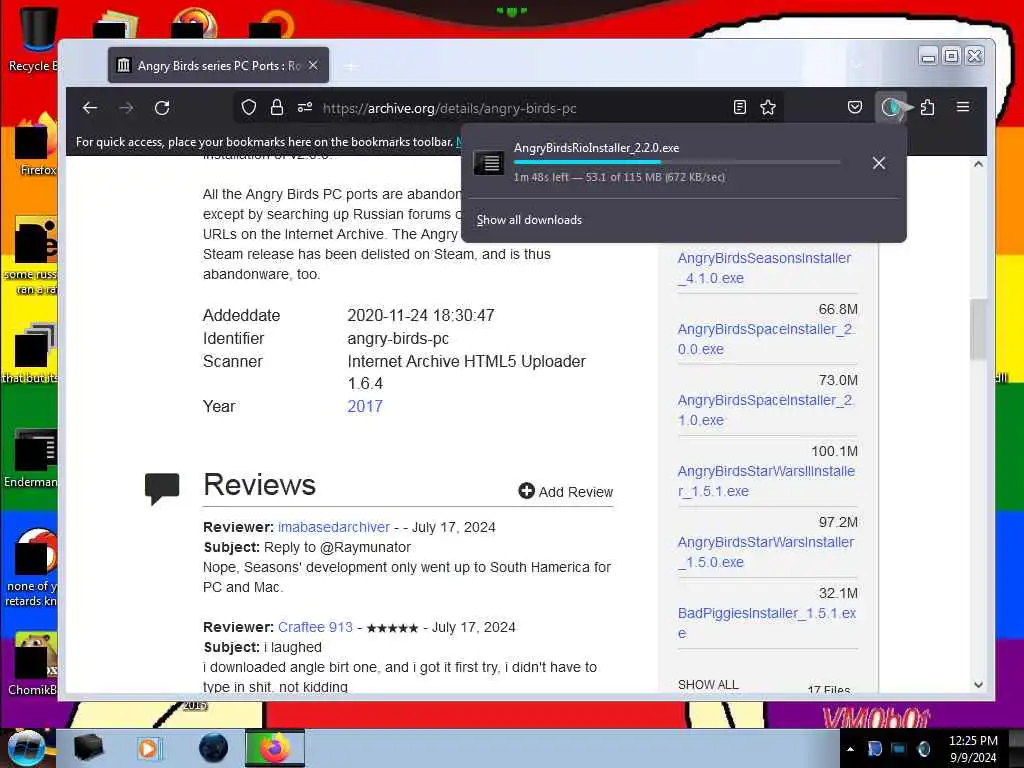
Task: Reload the current page
Action: pyautogui.click(x=162, y=108)
